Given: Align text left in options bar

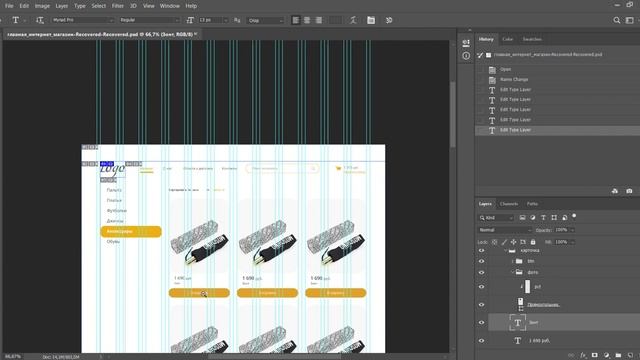Looking at the screenshot, I should (296, 20).
